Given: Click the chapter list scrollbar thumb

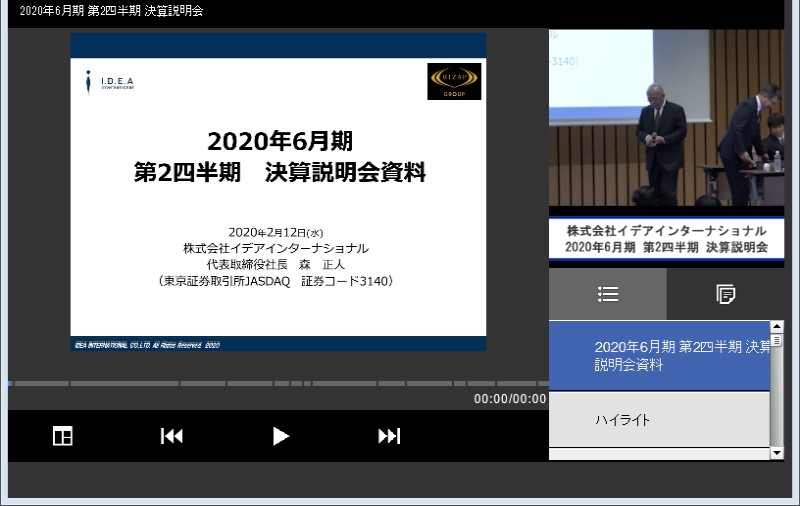Looking at the screenshot, I should tap(777, 340).
